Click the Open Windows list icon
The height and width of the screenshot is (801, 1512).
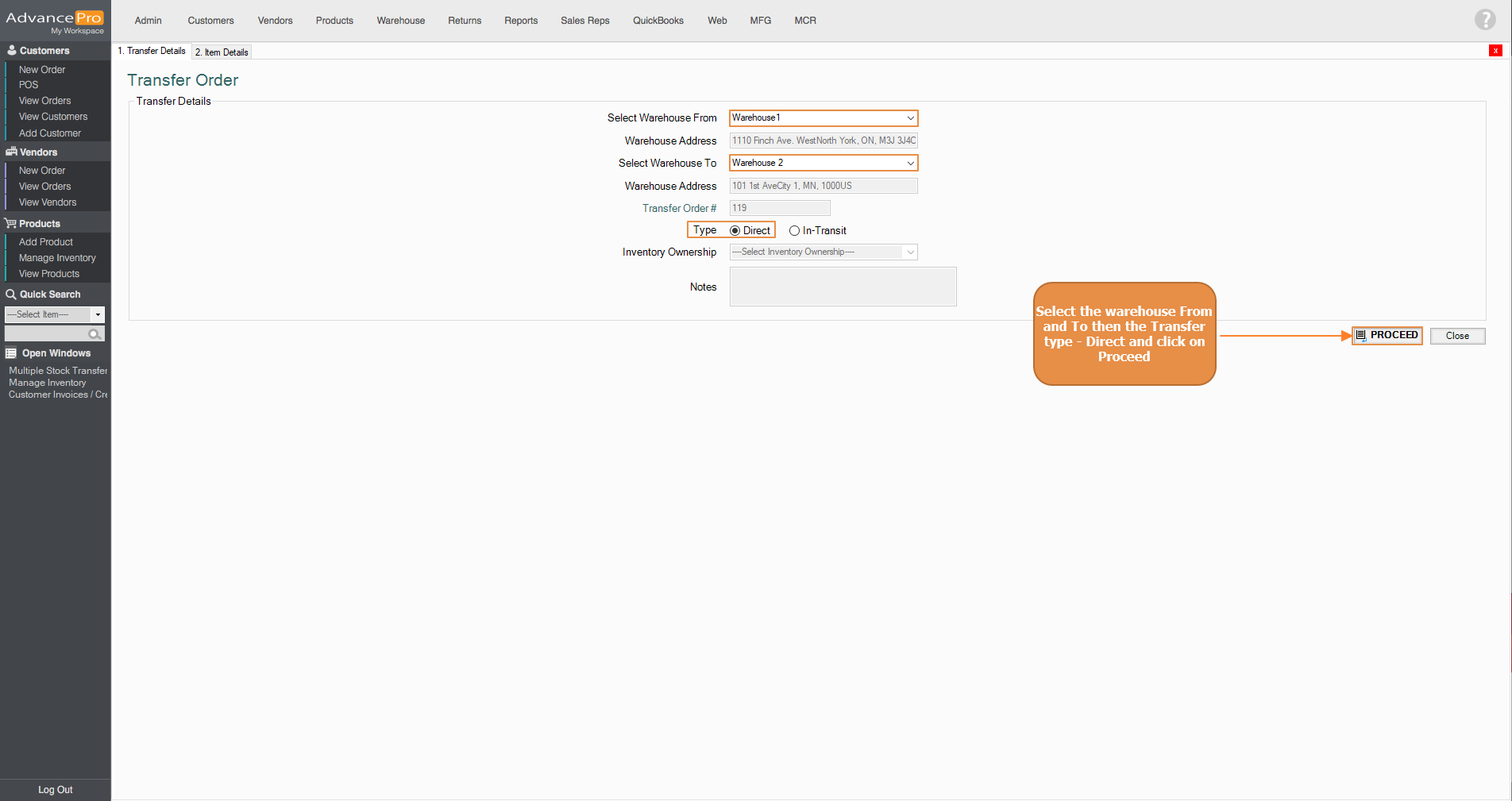(11, 353)
